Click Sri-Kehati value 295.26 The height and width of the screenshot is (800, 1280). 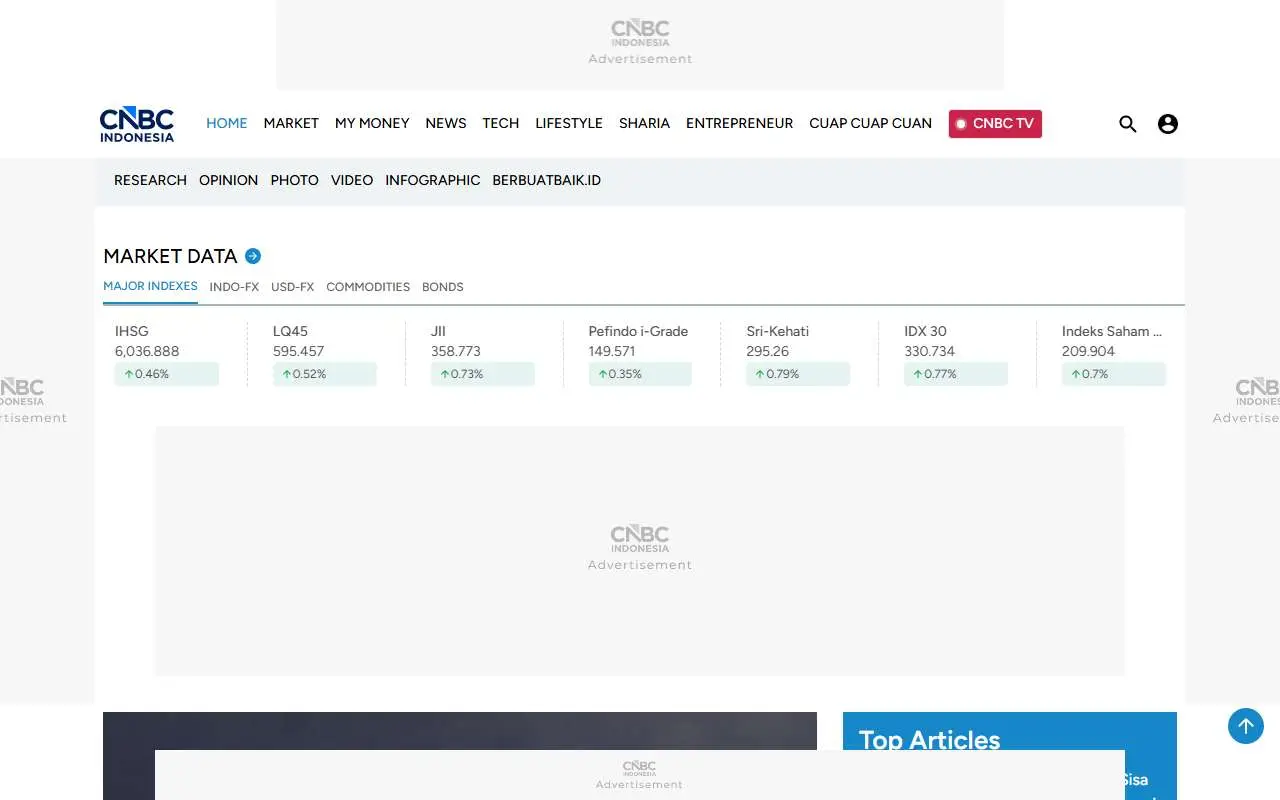click(x=767, y=351)
